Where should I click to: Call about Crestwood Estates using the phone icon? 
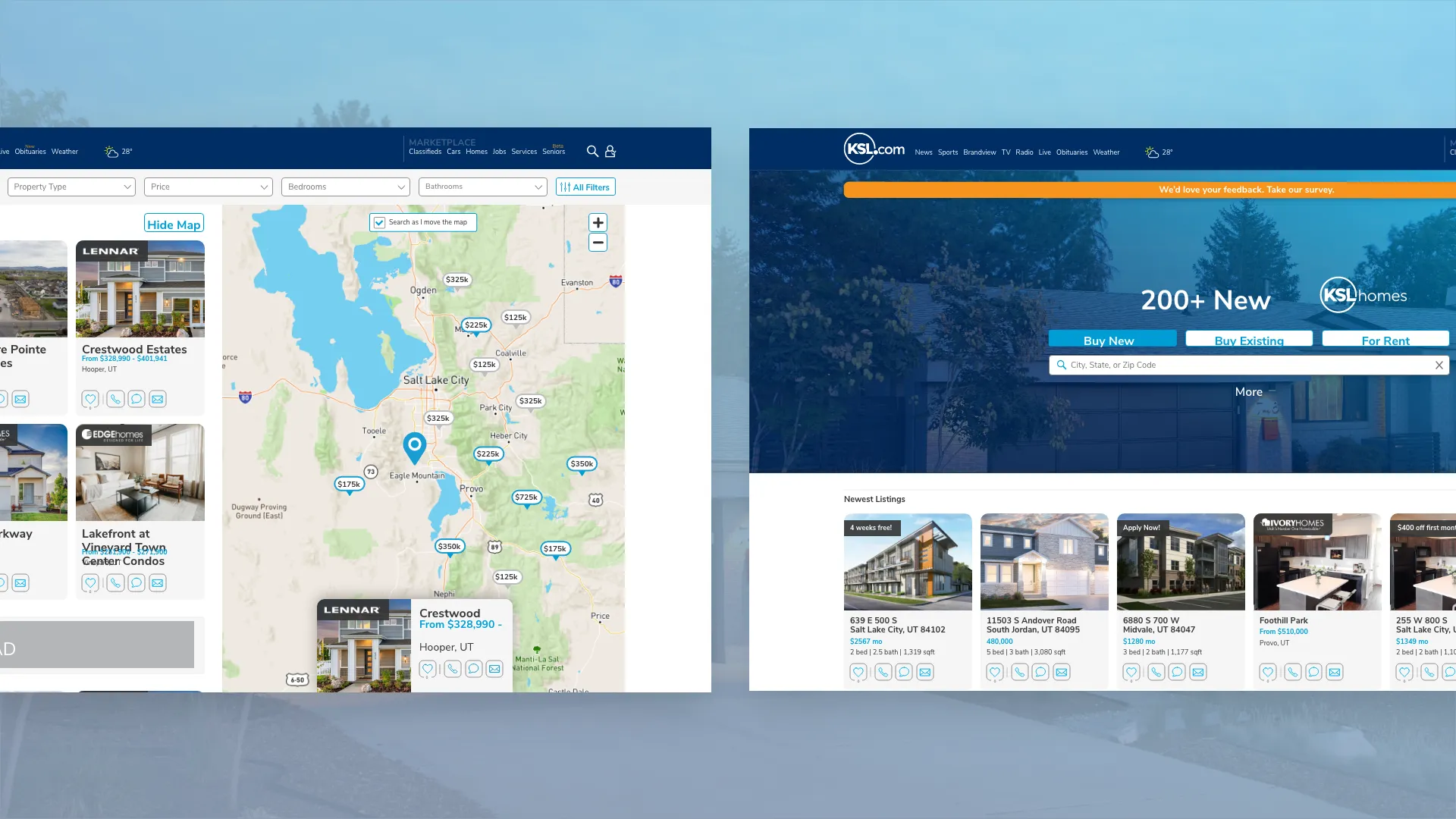pos(115,399)
